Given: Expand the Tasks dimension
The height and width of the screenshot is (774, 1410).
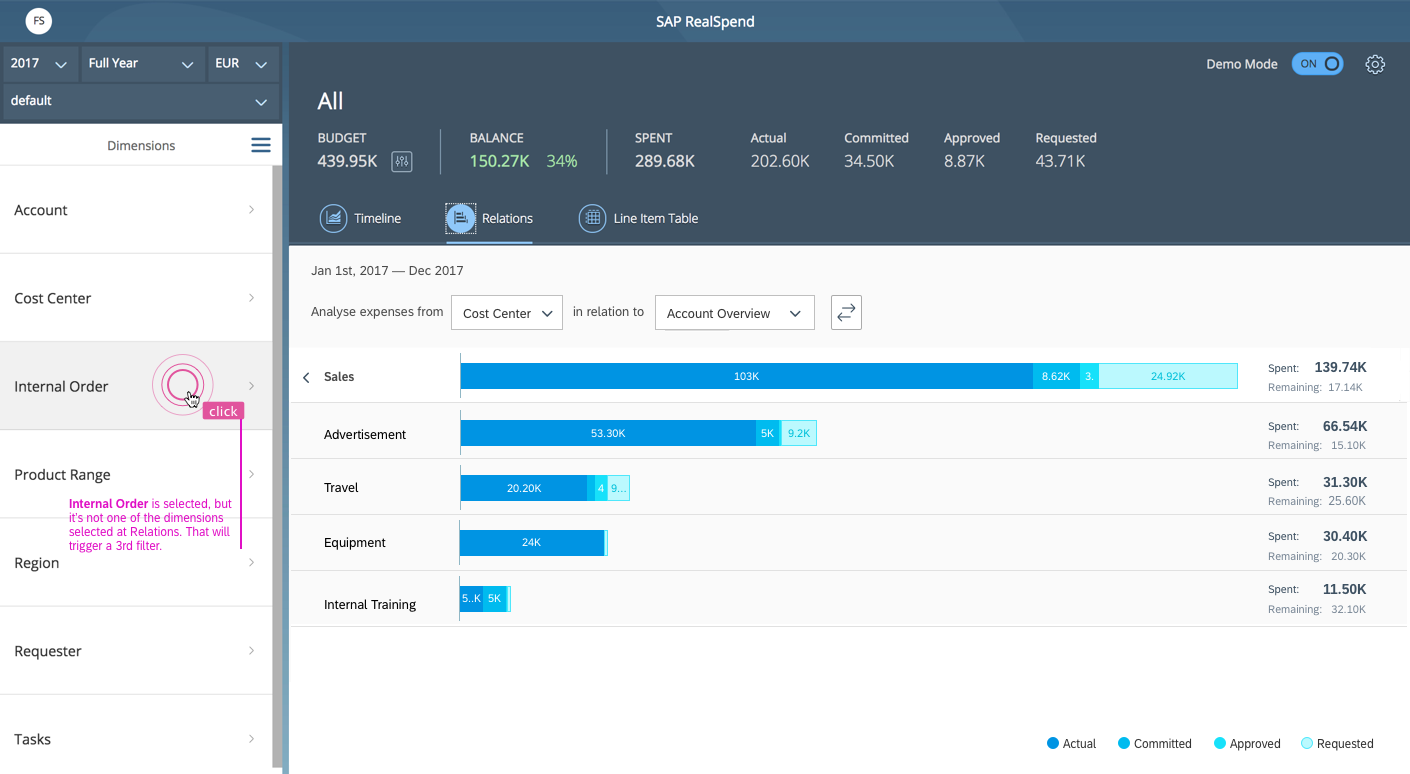Looking at the screenshot, I should tap(136, 739).
